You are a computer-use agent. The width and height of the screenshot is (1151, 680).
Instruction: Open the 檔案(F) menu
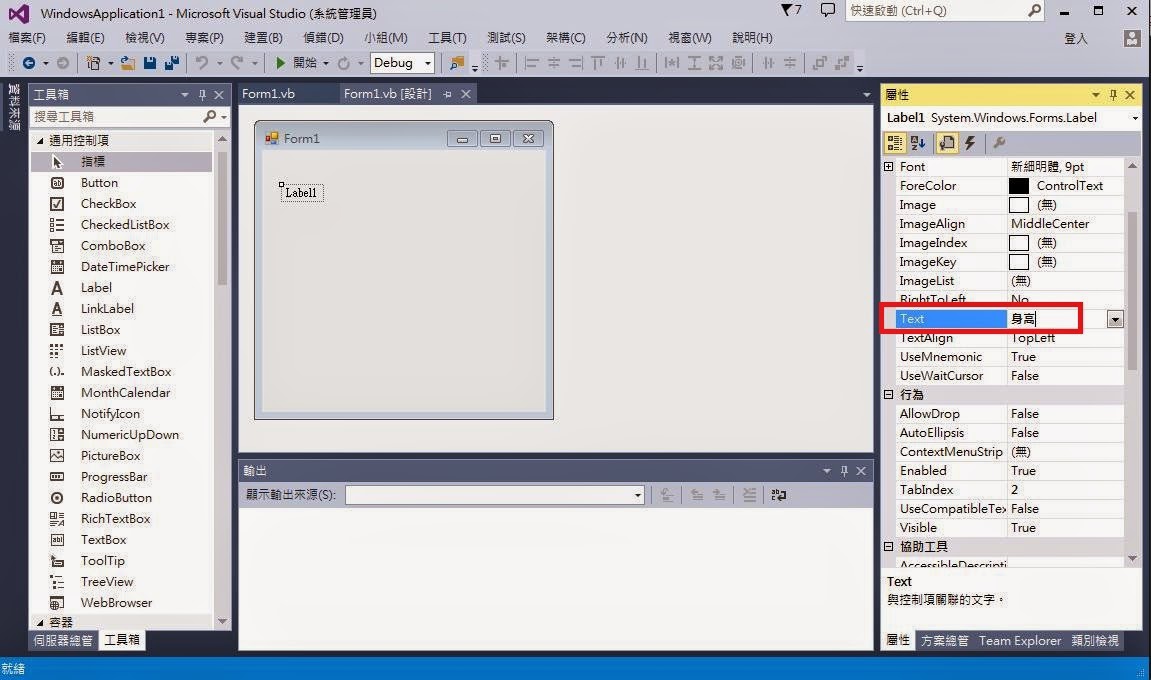point(26,37)
